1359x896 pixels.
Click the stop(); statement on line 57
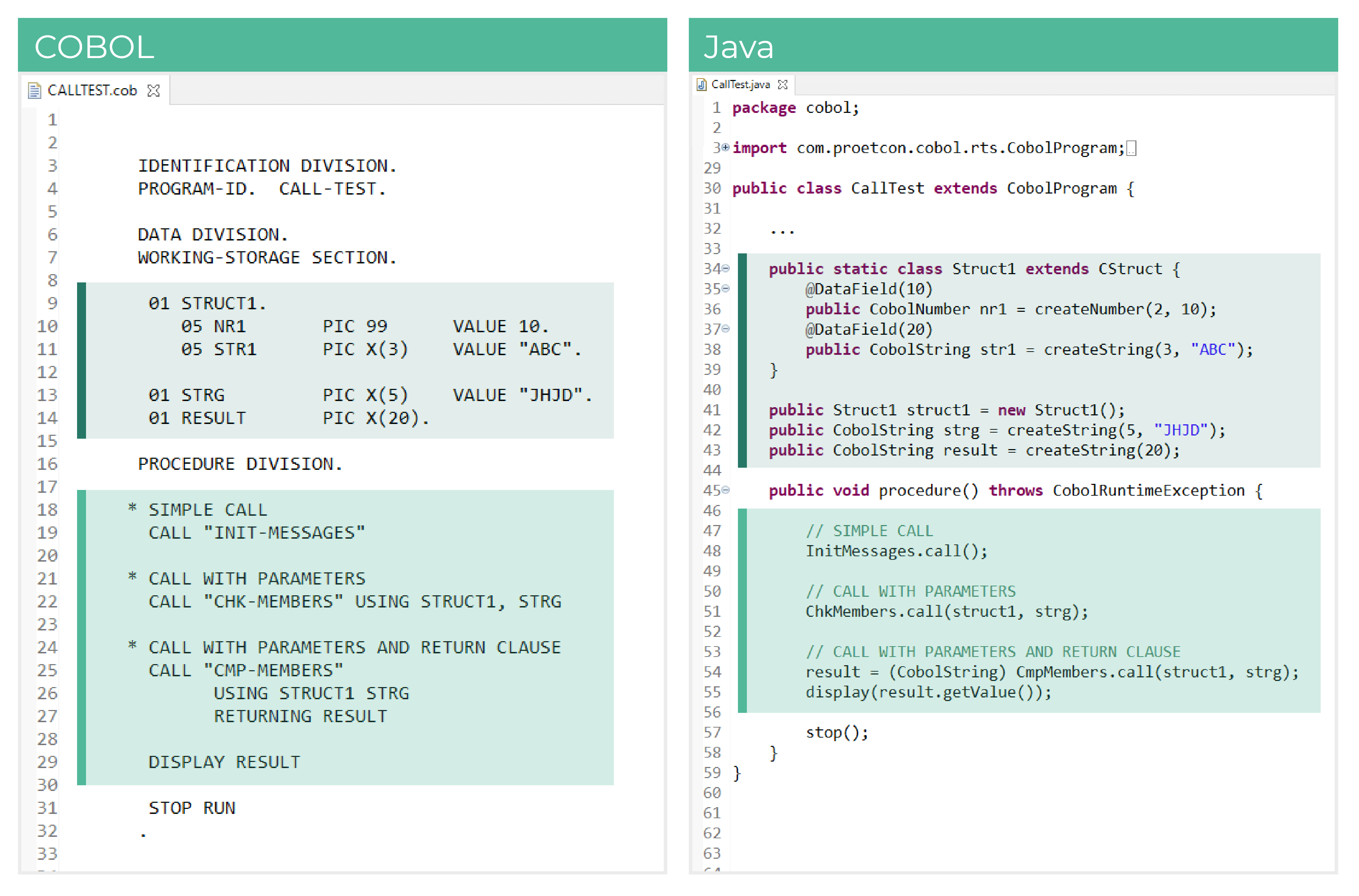[836, 732]
